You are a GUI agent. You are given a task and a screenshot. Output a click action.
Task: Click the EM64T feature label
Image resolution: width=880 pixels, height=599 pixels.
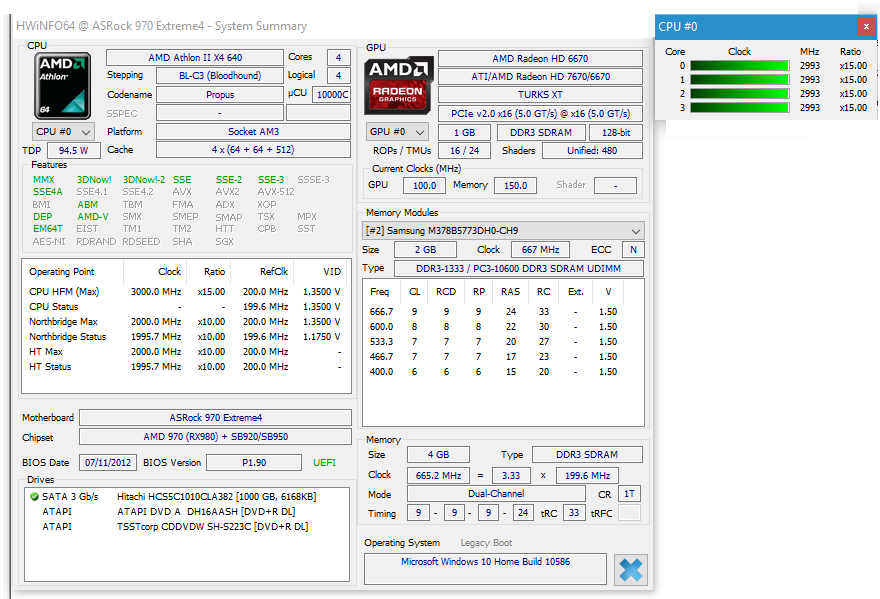[48, 229]
